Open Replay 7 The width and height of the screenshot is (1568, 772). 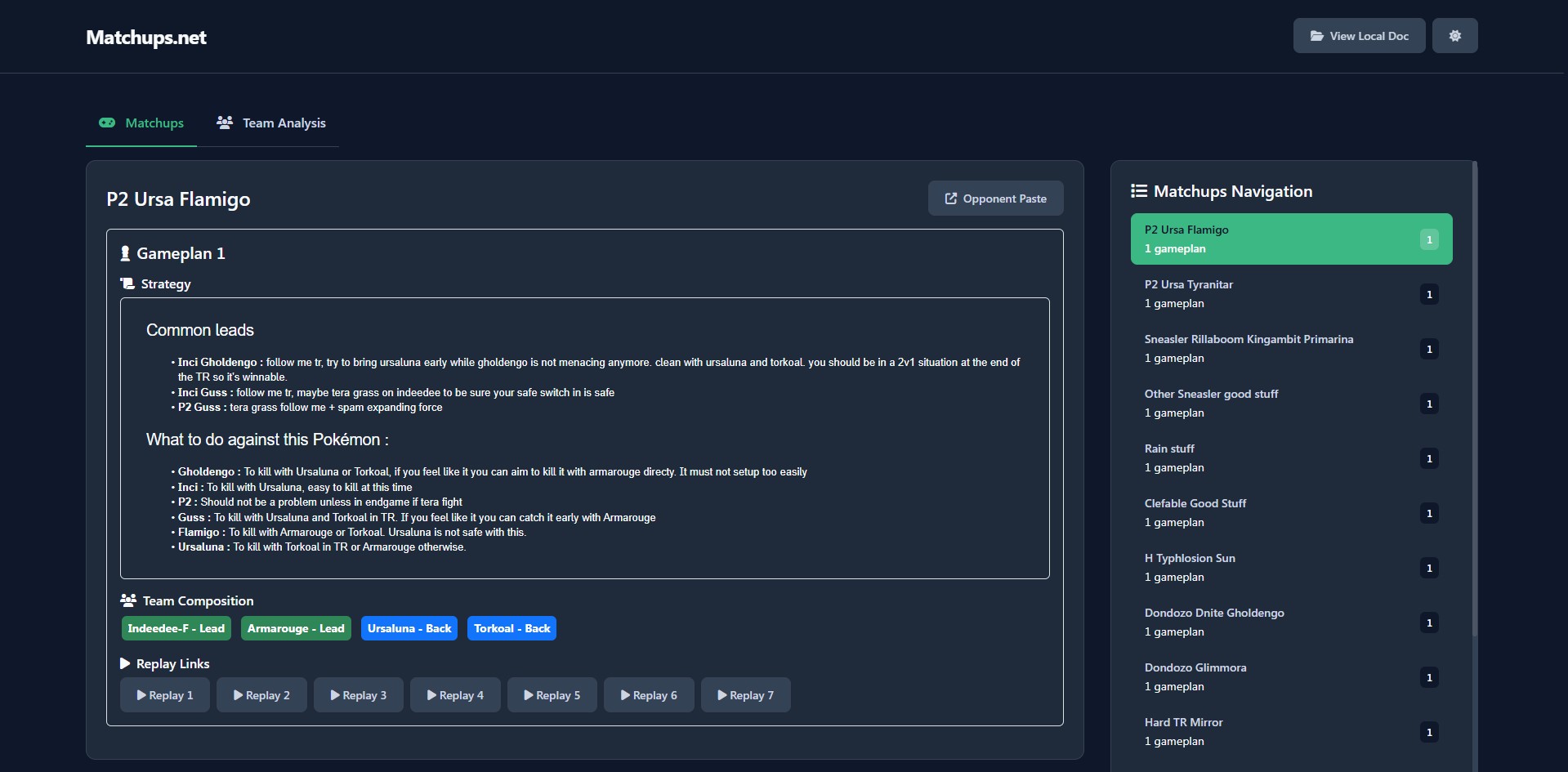point(746,695)
